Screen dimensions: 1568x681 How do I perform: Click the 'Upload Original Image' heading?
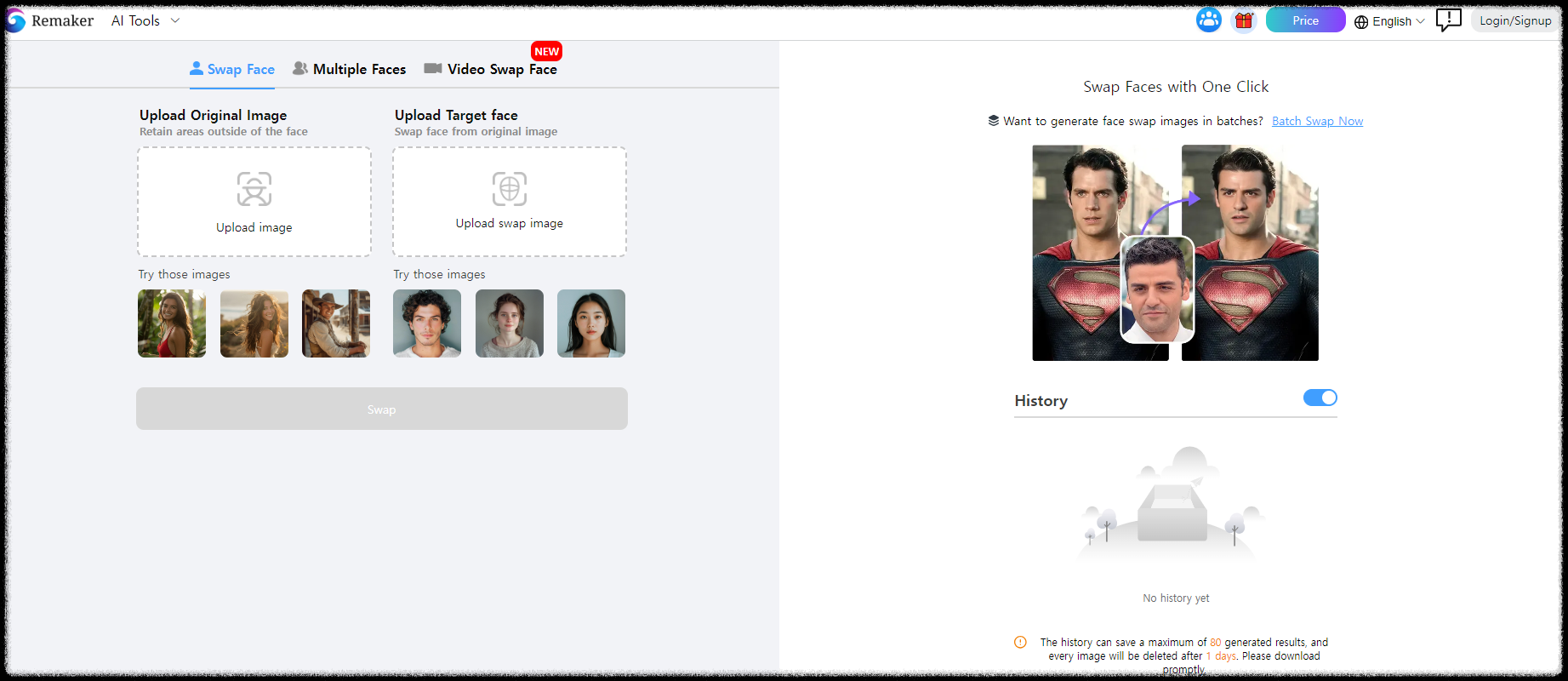(x=214, y=115)
